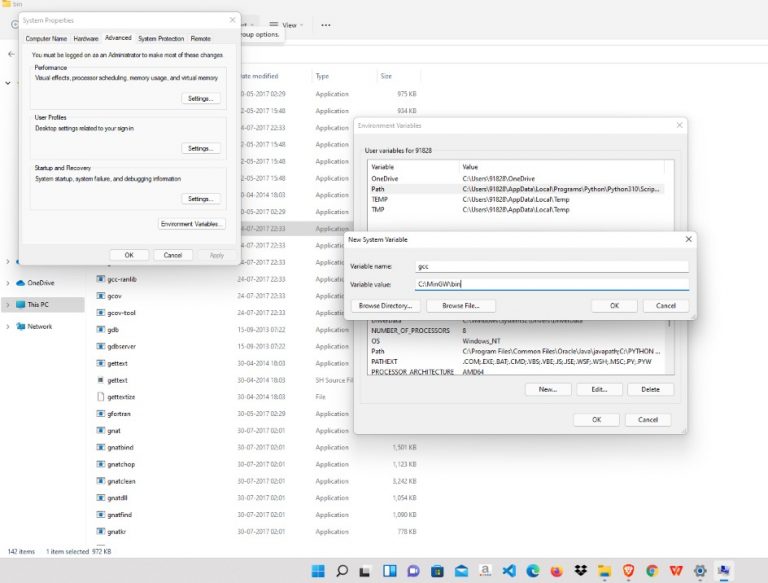Viewport: 768px width, 583px height.
Task: Click the Windows Start button
Action: coord(318,571)
